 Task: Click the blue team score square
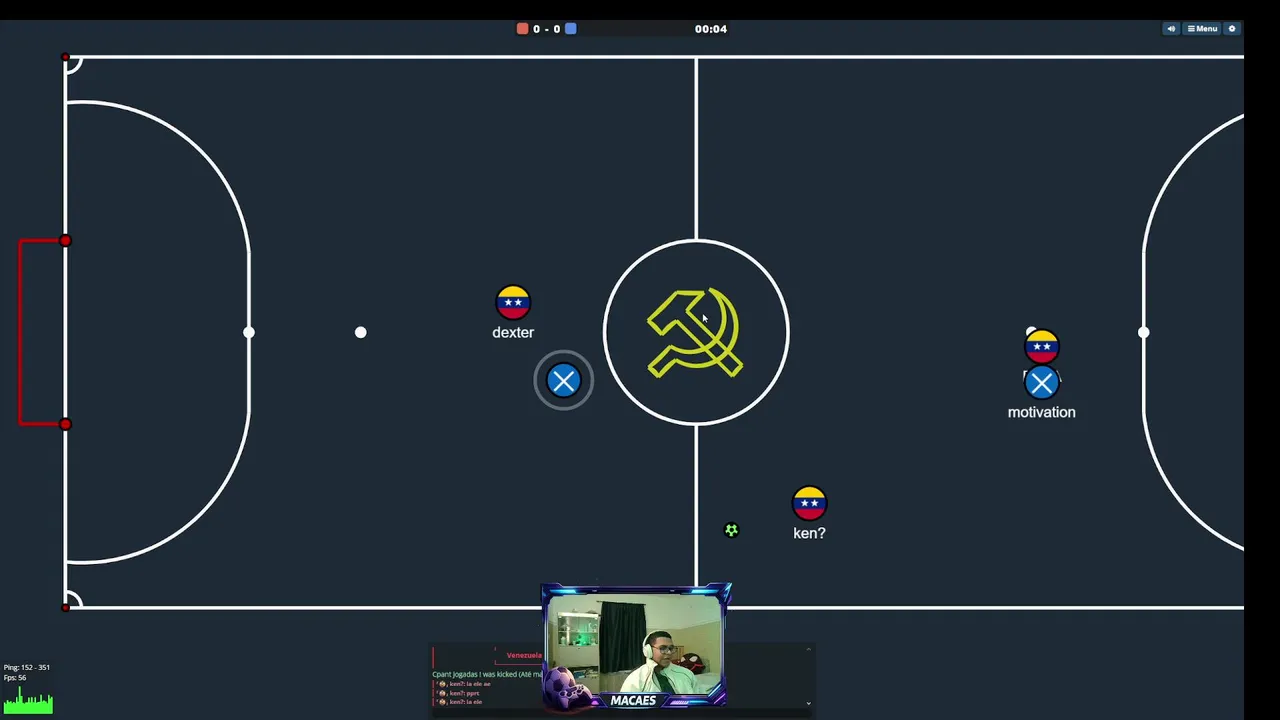click(x=570, y=29)
